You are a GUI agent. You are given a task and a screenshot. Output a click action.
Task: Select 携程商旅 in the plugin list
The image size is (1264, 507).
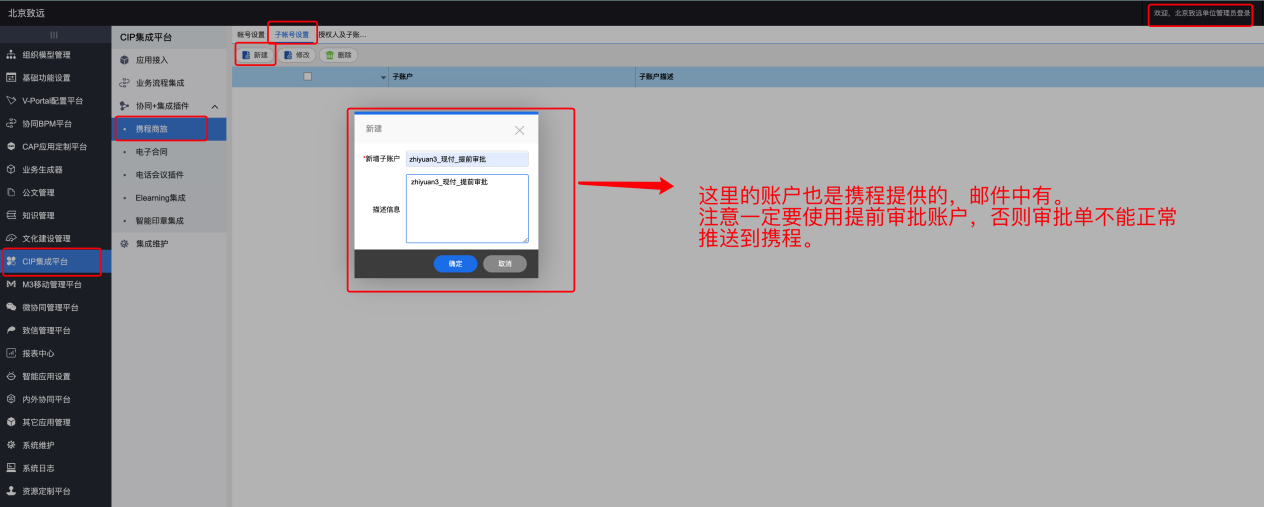(169, 129)
